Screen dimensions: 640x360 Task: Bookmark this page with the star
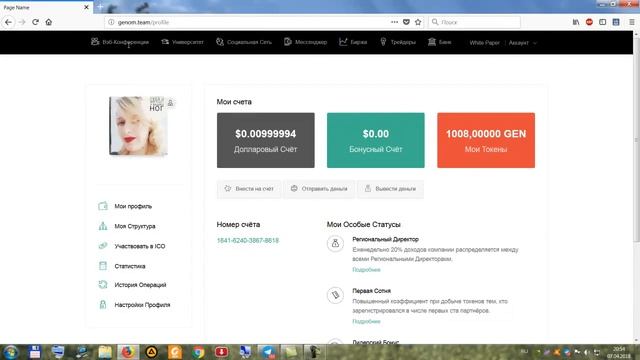[x=418, y=22]
